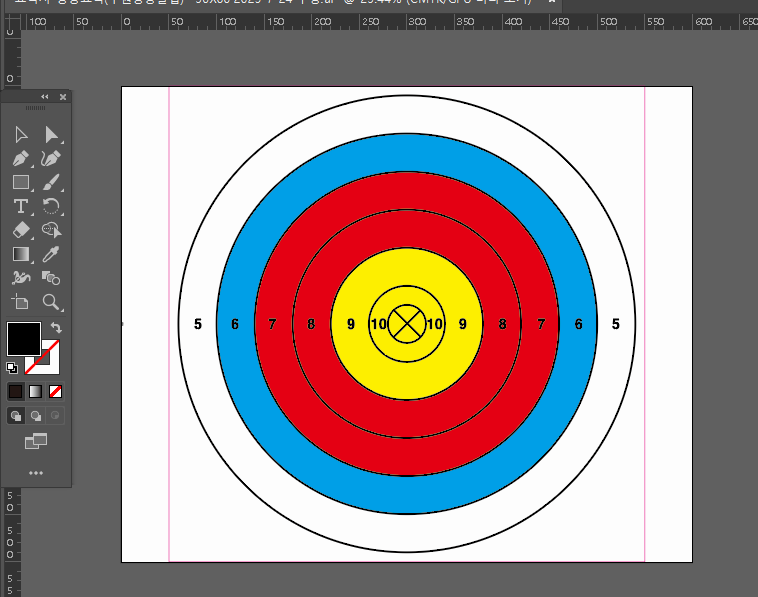Click the open document title tab
Screen dimensions: 758x597
coord(270,3)
